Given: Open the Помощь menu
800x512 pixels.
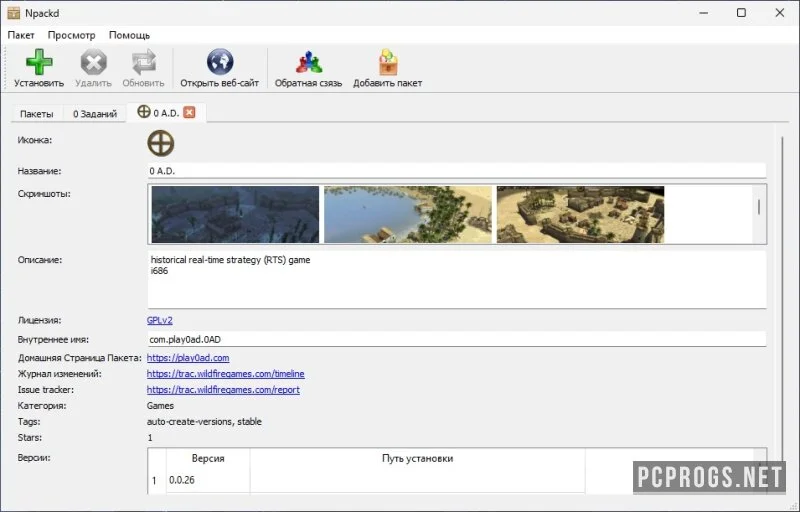Looking at the screenshot, I should click(x=130, y=35).
